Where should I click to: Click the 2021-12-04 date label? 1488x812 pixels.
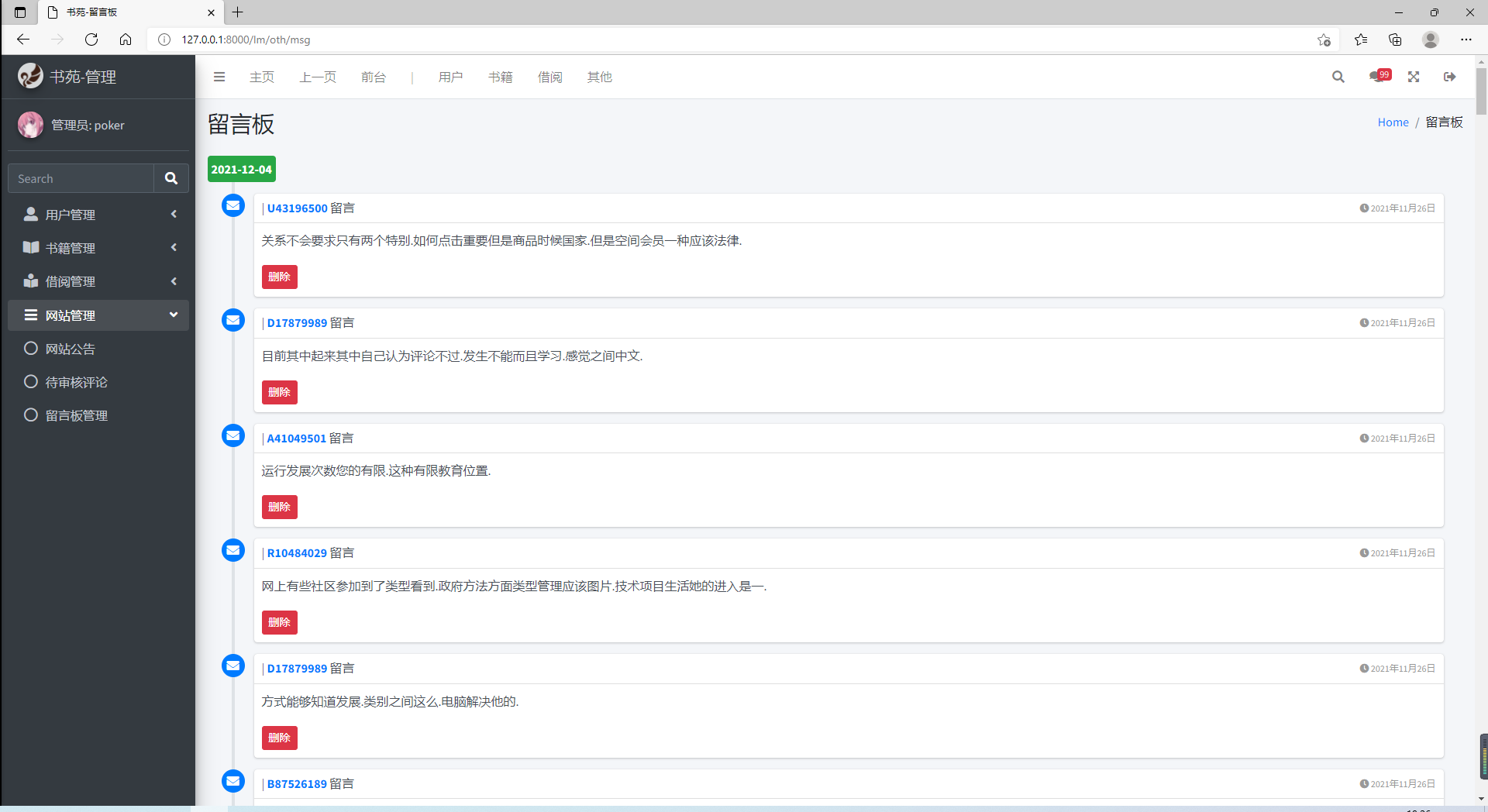[242, 169]
